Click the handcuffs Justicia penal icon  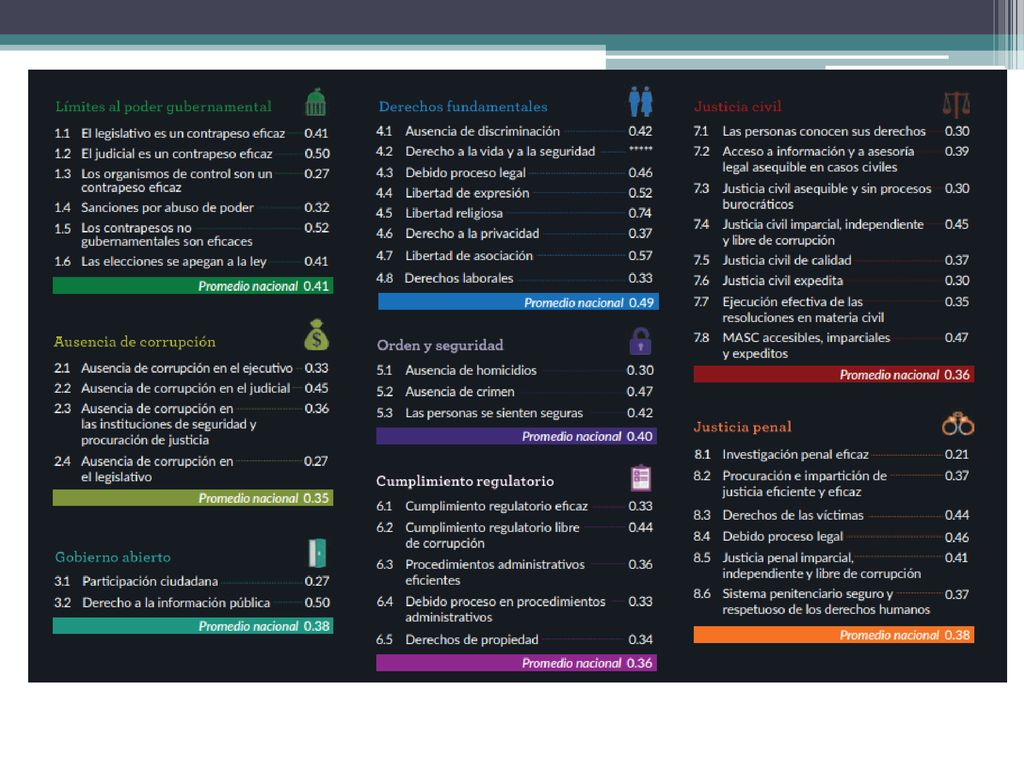(x=958, y=424)
